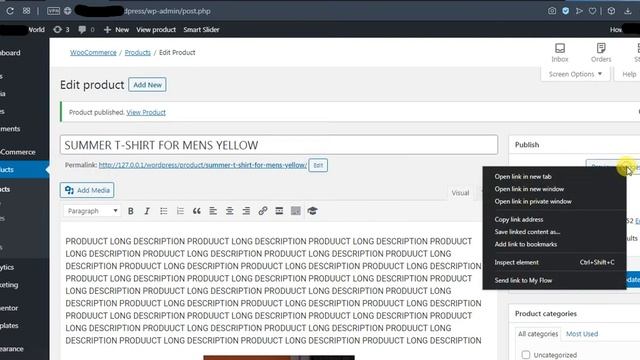
Task: Click into the product title field
Action: click(279, 145)
